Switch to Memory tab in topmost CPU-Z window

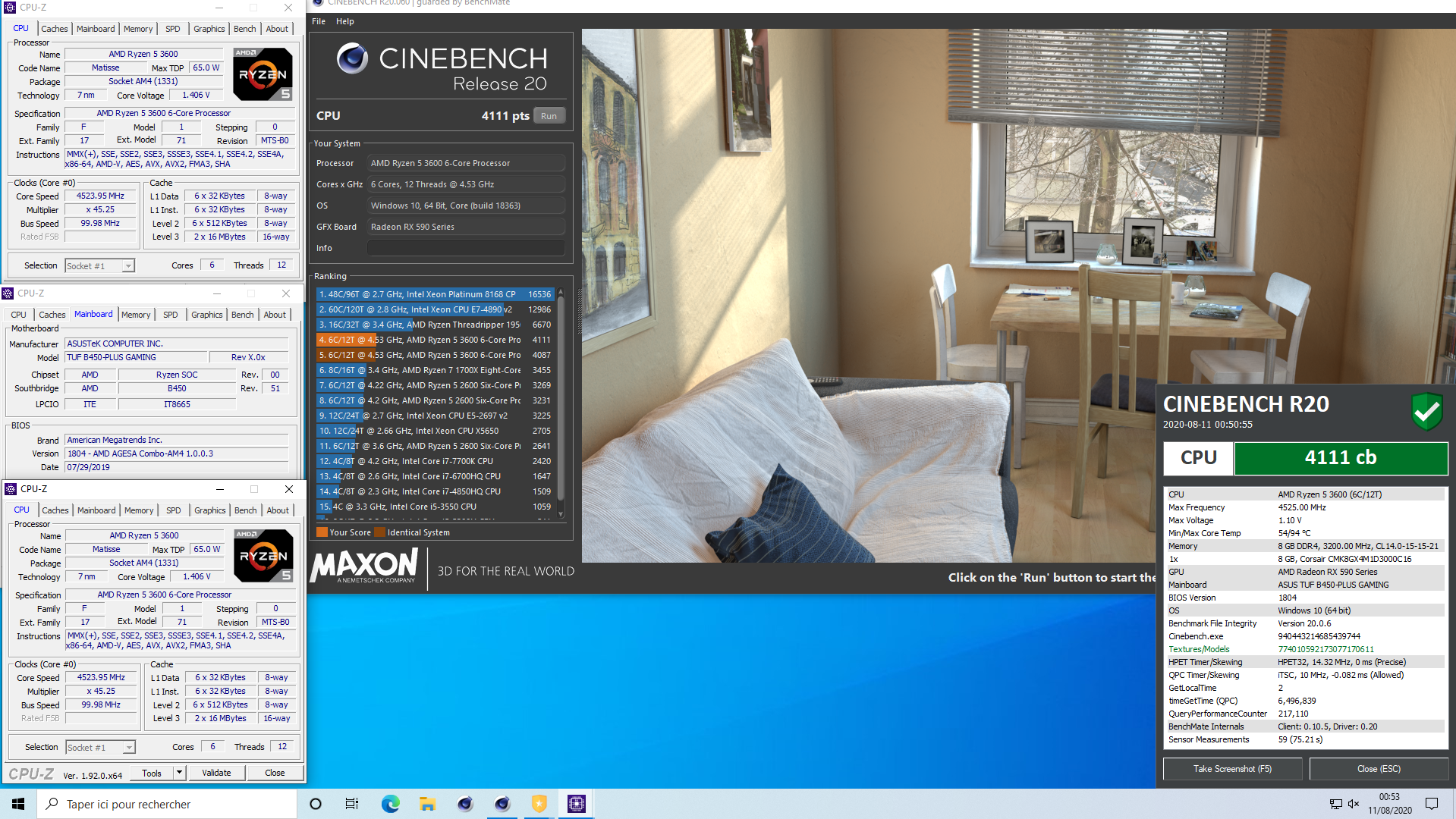click(x=138, y=29)
